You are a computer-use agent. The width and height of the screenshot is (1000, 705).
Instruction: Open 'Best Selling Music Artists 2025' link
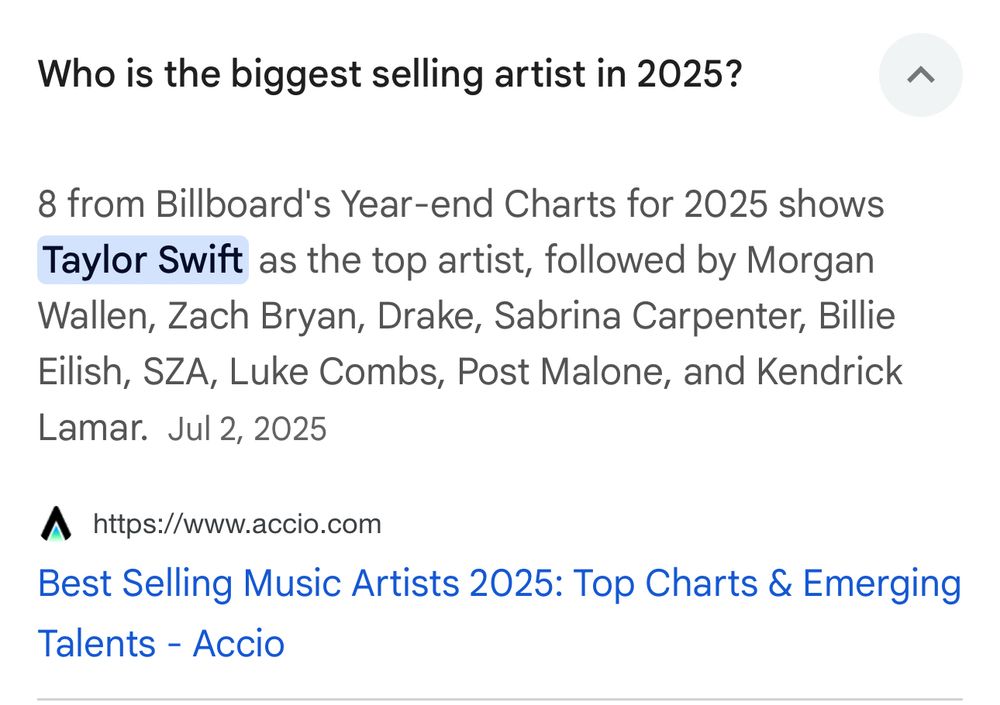pyautogui.click(x=300, y=583)
